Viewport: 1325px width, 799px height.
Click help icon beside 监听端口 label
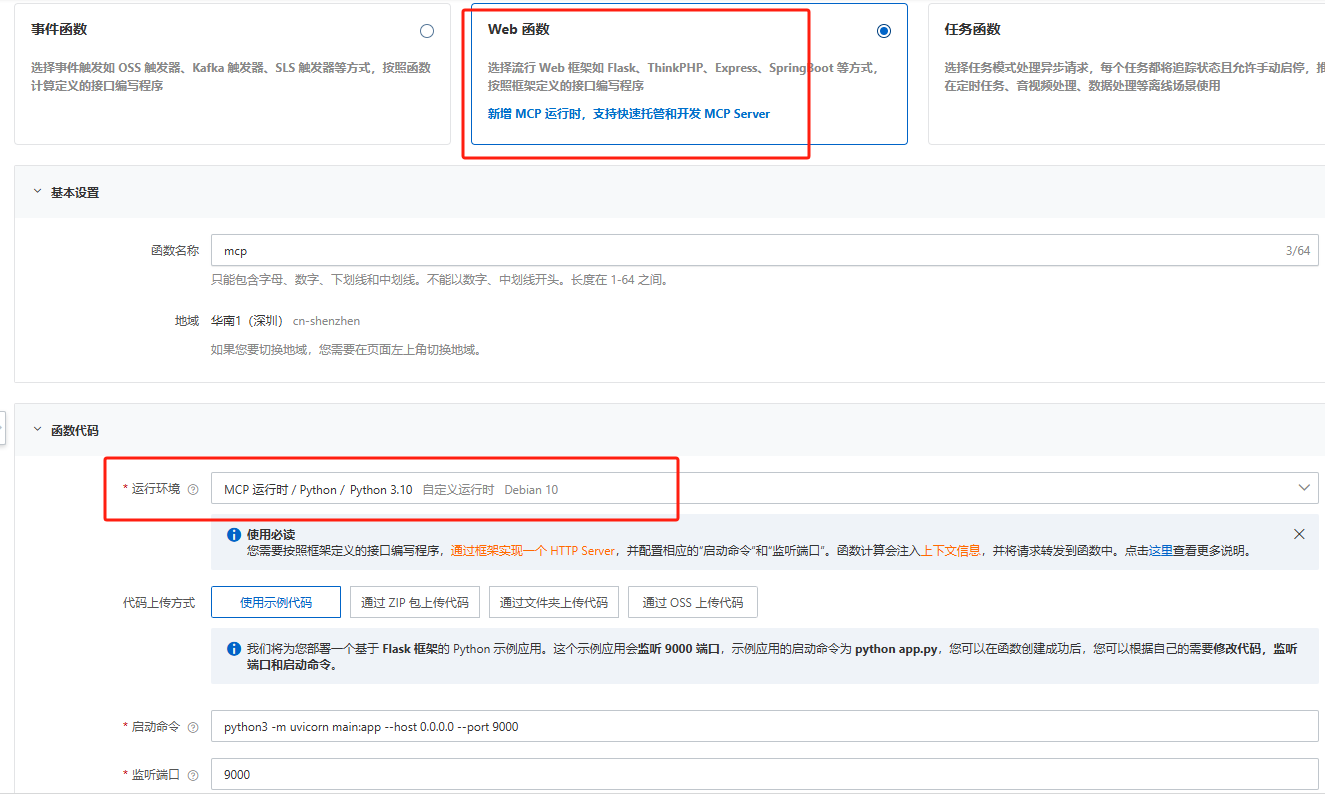(193, 775)
